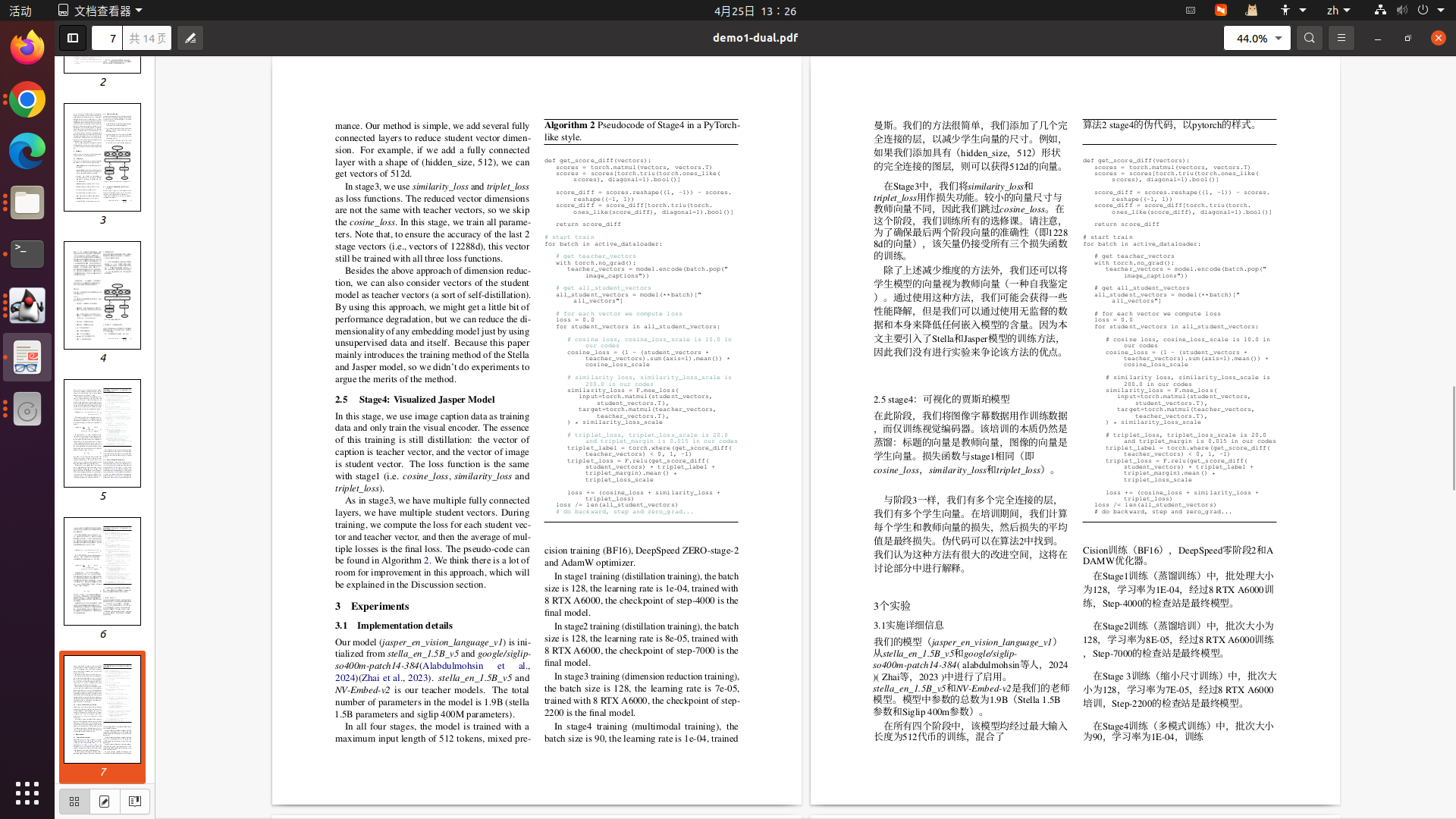
Task: Expand the 44.0% zoom dropdown
Action: tap(1278, 38)
